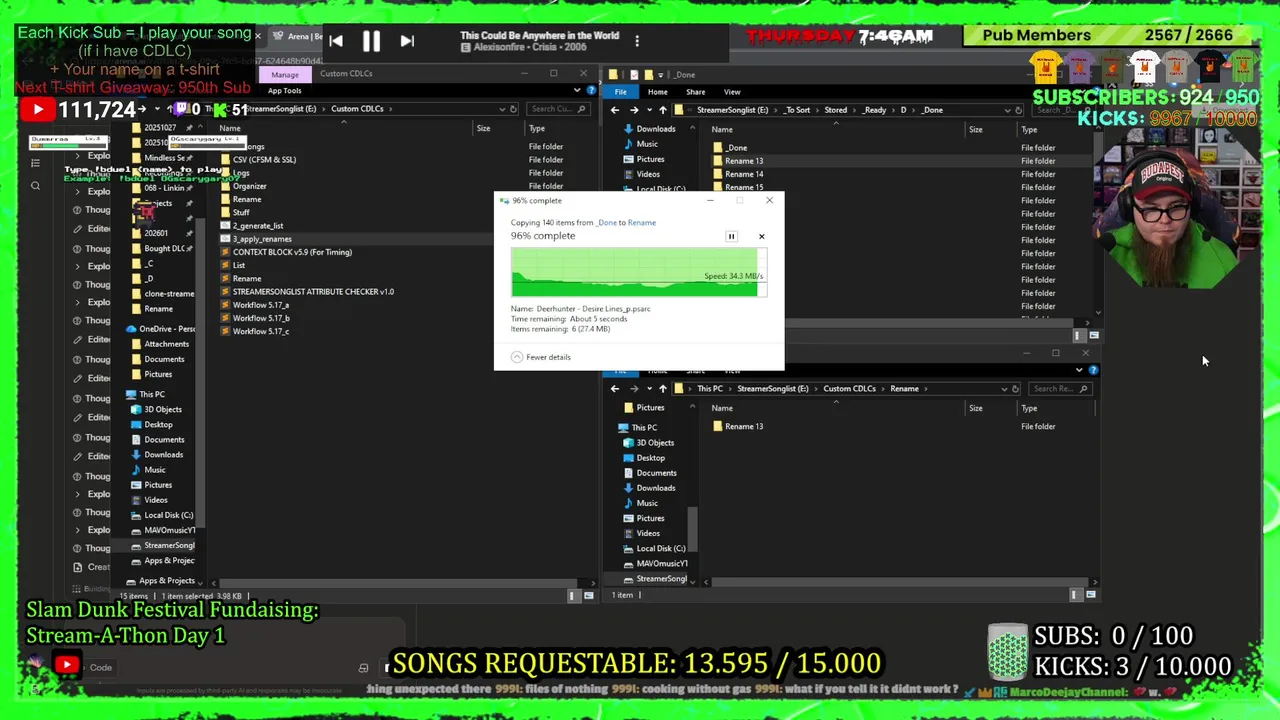This screenshot has height=720, width=1280.
Task: Open 3D Objects in left Explorer pane
Action: (x=162, y=409)
